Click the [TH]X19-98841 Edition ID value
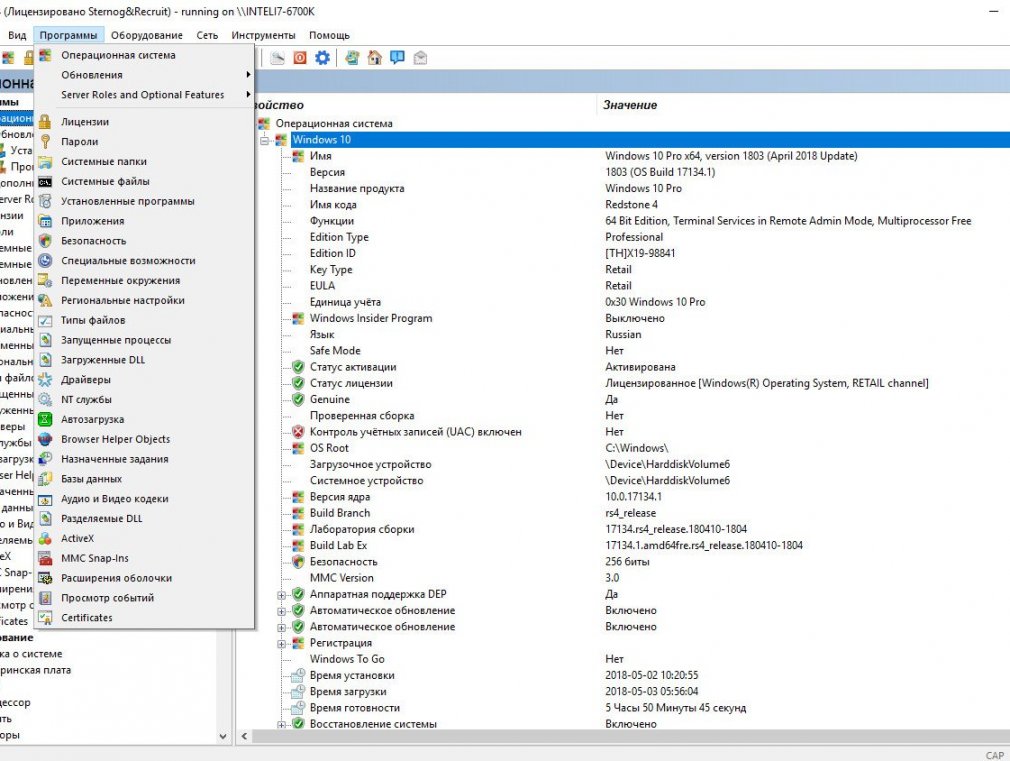This screenshot has width=1010, height=761. (x=640, y=253)
